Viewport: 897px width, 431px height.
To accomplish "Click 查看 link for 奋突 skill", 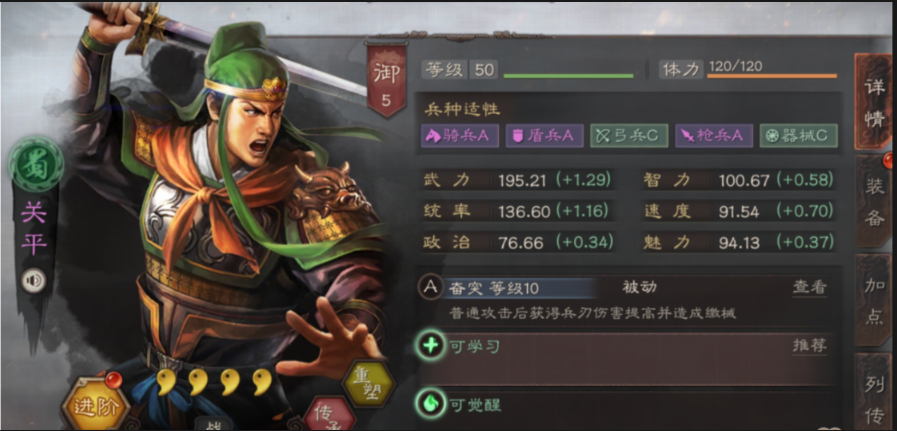I will pos(809,287).
